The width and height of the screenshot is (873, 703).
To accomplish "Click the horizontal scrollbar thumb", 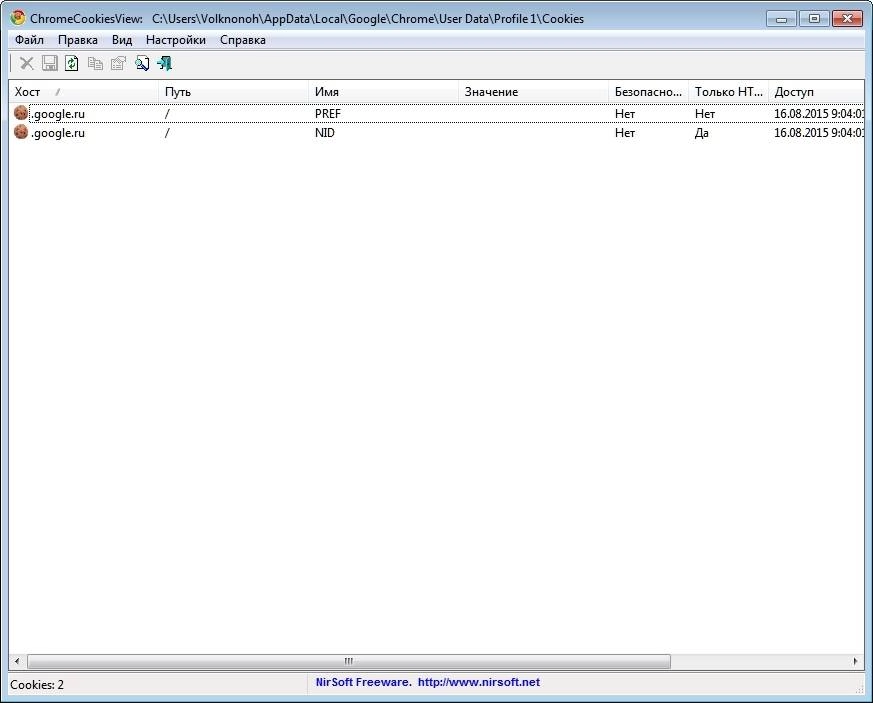I will point(349,661).
